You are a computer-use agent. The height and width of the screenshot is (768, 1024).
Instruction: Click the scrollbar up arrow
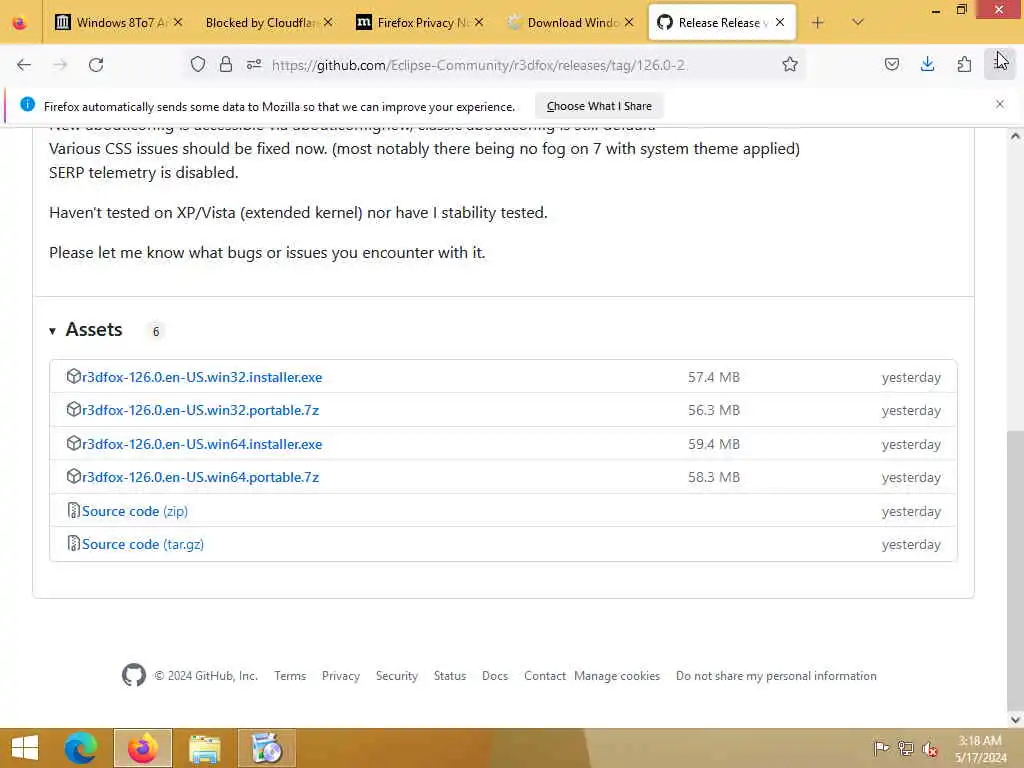(x=1015, y=136)
